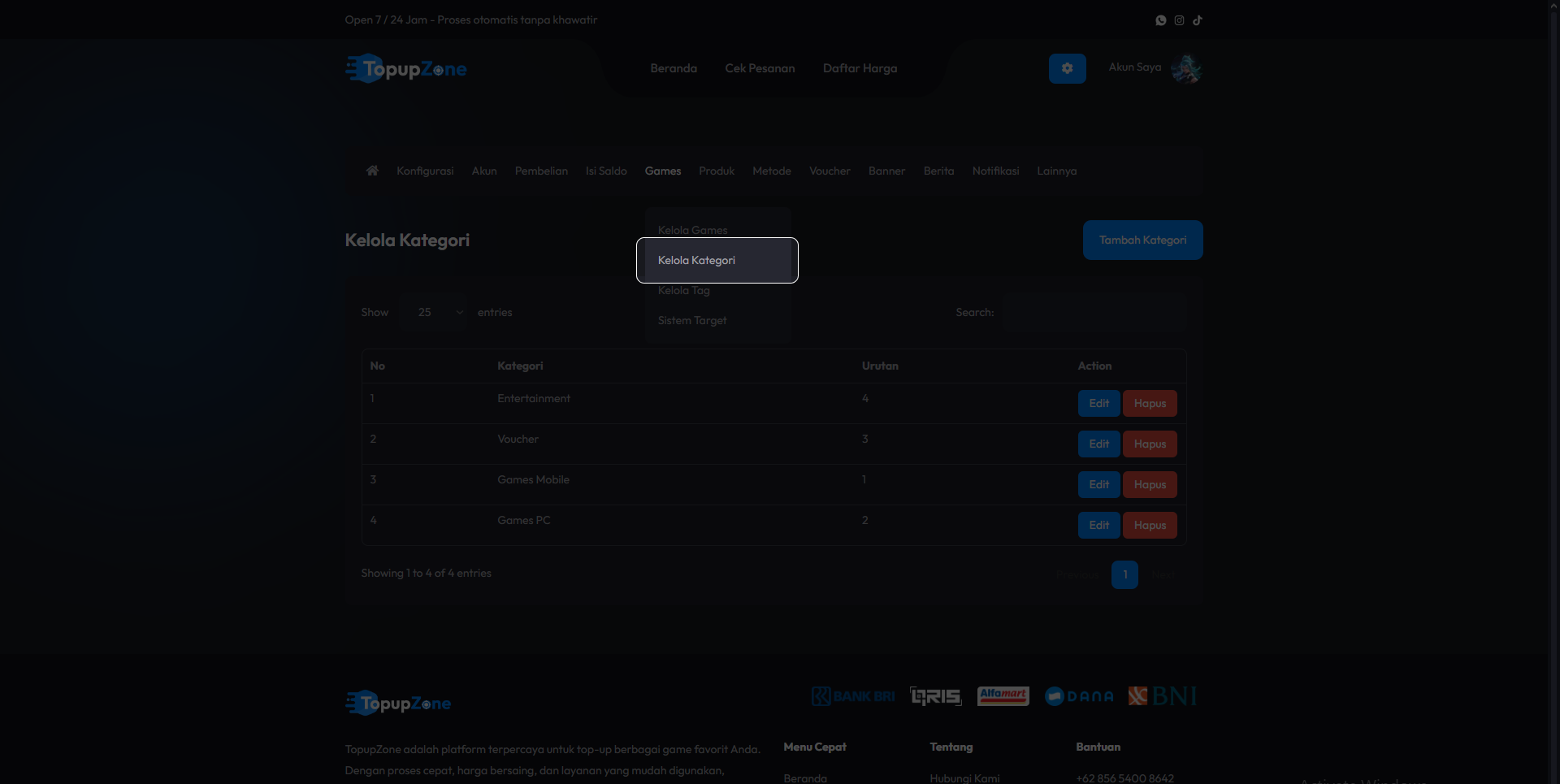Open the Pembelian menu

tap(541, 171)
